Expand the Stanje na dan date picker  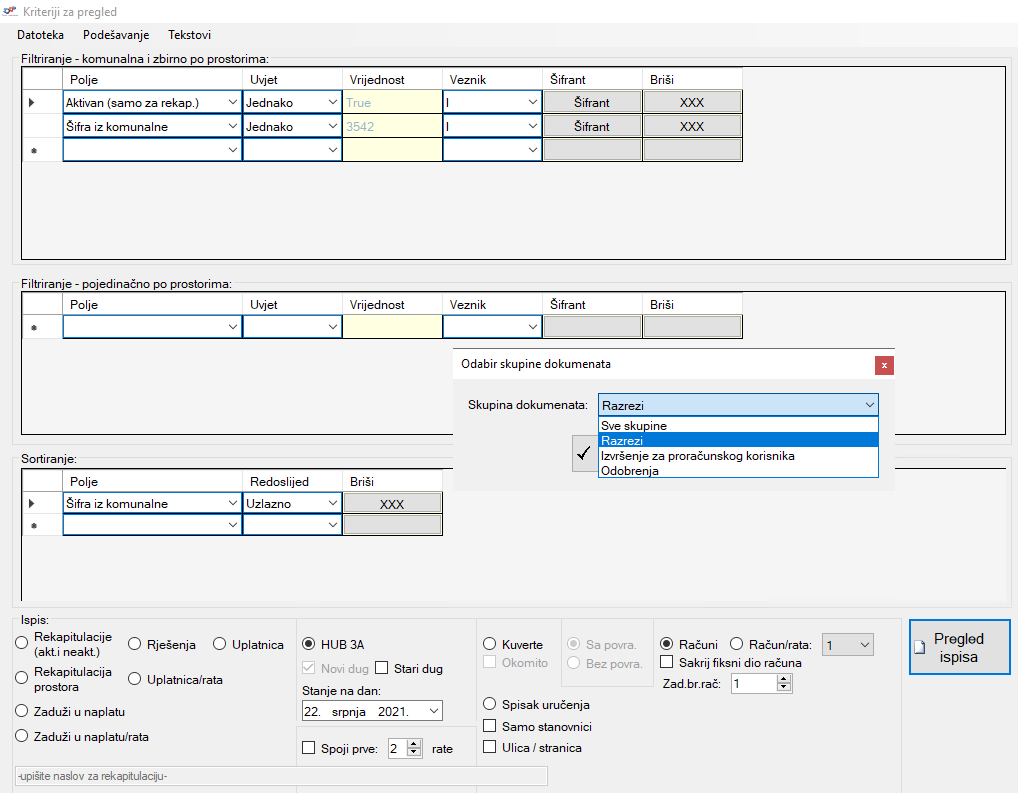tap(432, 711)
